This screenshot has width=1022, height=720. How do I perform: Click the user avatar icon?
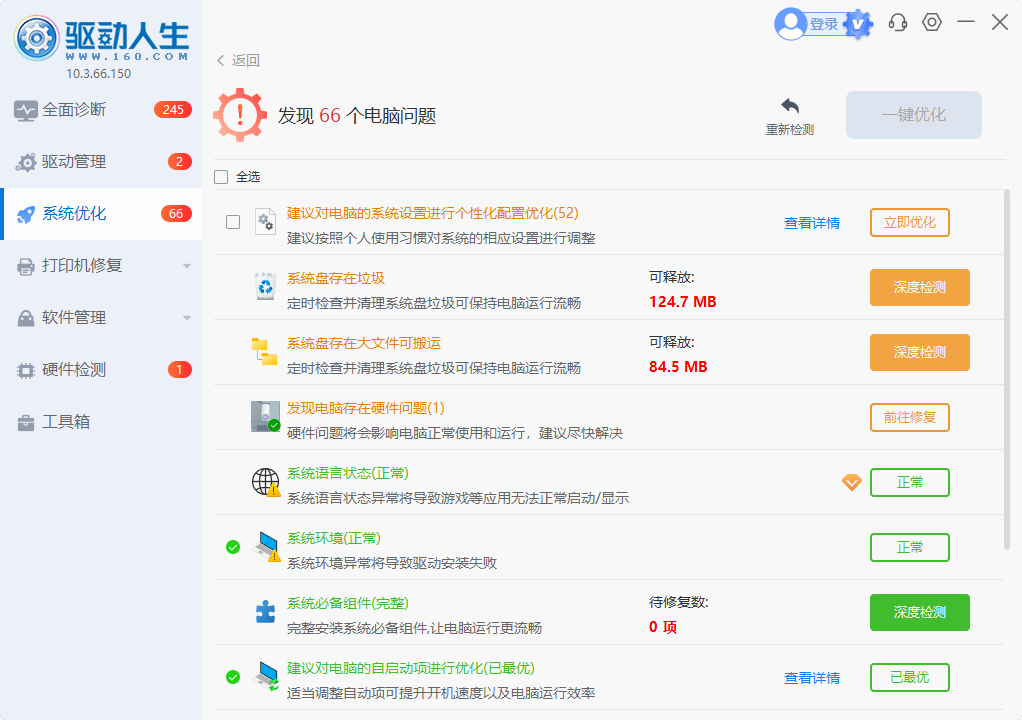(x=791, y=24)
